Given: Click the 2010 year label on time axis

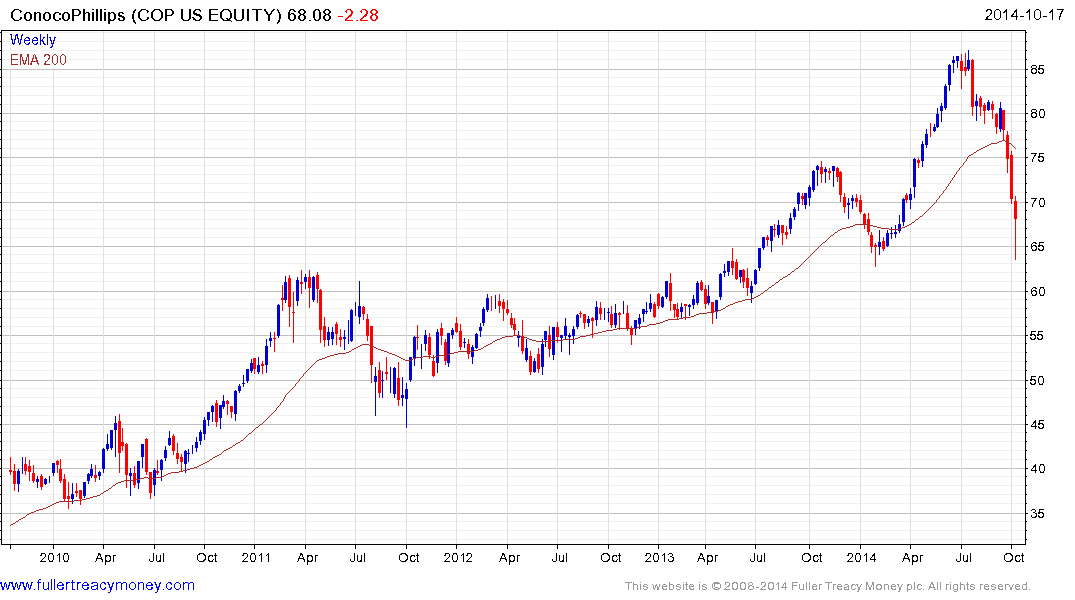Looking at the screenshot, I should 54,557.
